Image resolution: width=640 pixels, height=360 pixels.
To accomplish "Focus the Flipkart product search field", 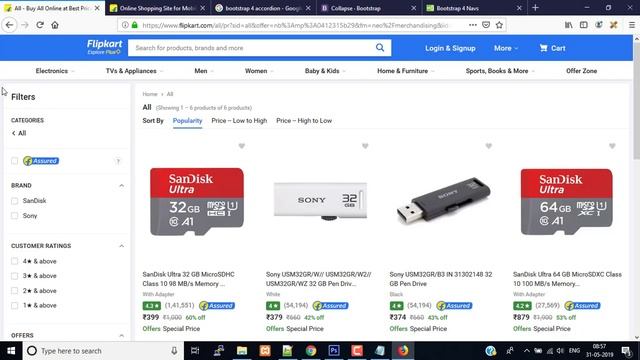I will coord(251,48).
